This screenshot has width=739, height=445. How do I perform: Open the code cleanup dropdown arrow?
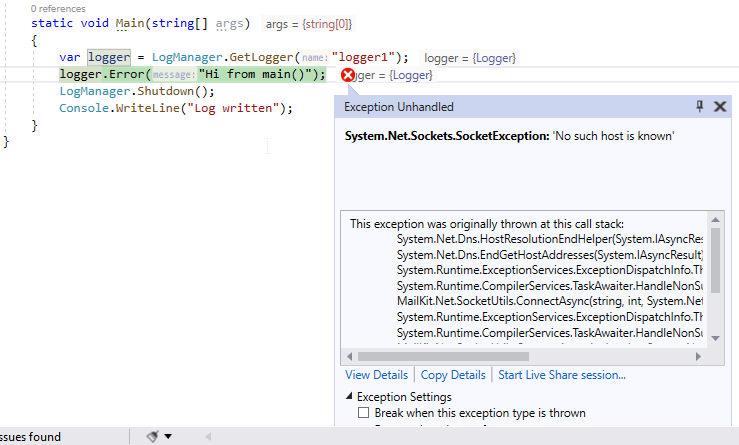168,437
